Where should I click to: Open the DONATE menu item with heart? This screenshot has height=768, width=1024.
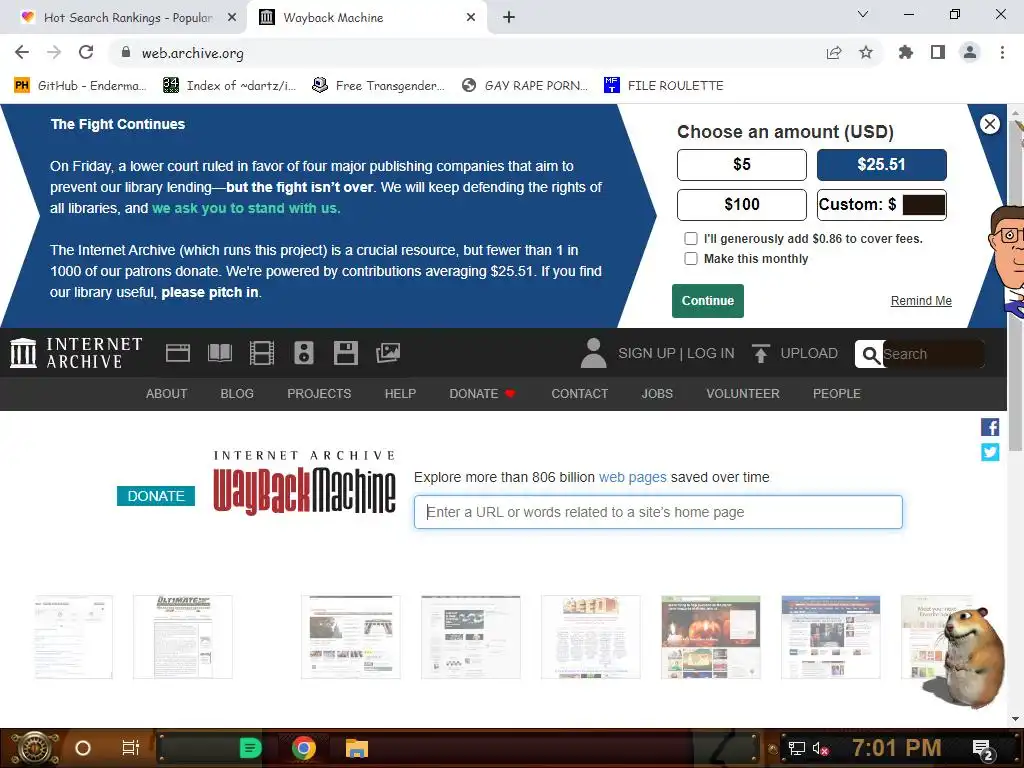[483, 394]
